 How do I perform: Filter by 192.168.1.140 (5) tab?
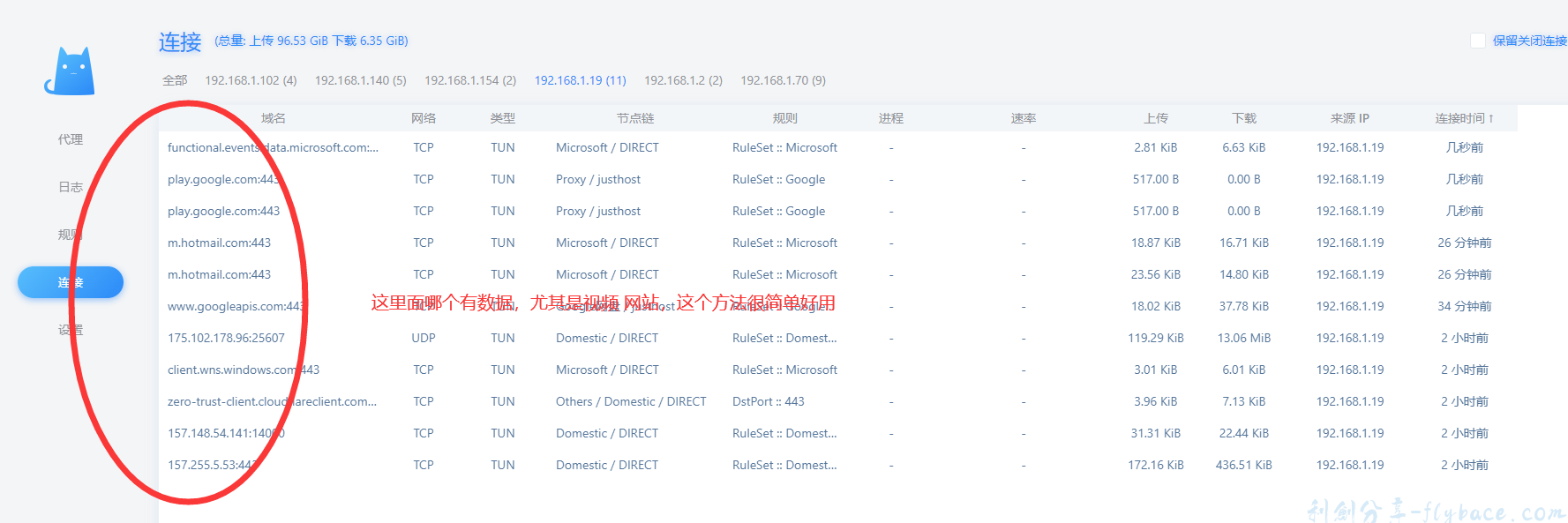tap(360, 80)
